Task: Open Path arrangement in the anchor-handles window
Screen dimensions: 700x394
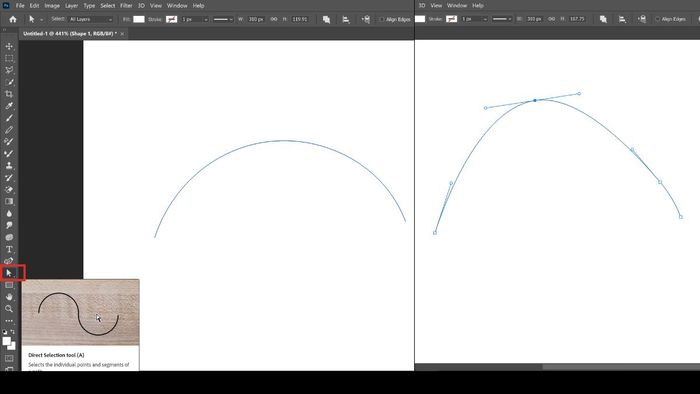Action: point(642,19)
